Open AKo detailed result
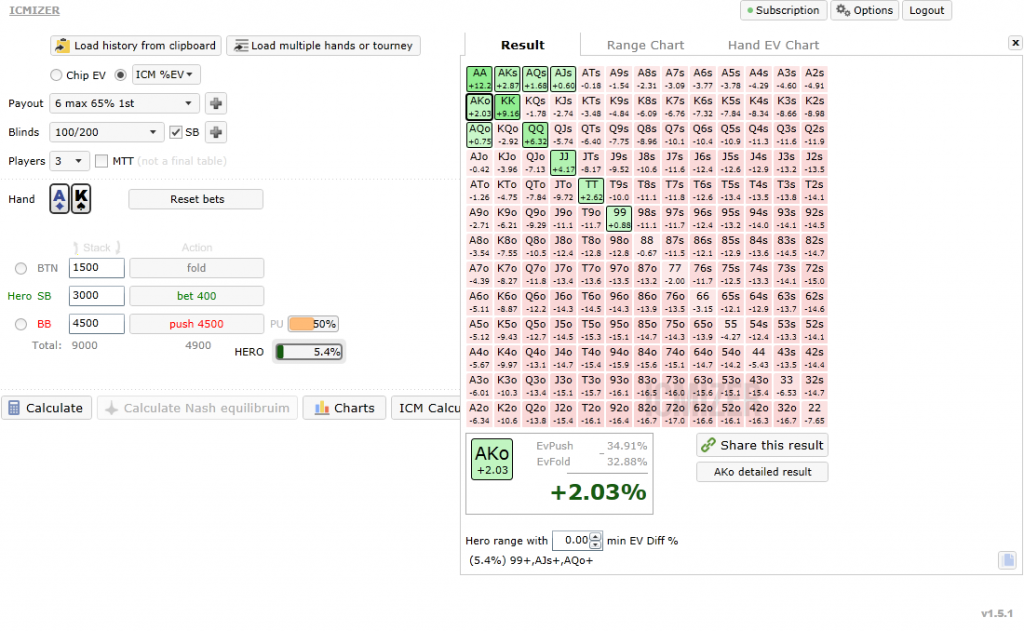Viewport: 1024px width, 631px height. click(x=762, y=472)
